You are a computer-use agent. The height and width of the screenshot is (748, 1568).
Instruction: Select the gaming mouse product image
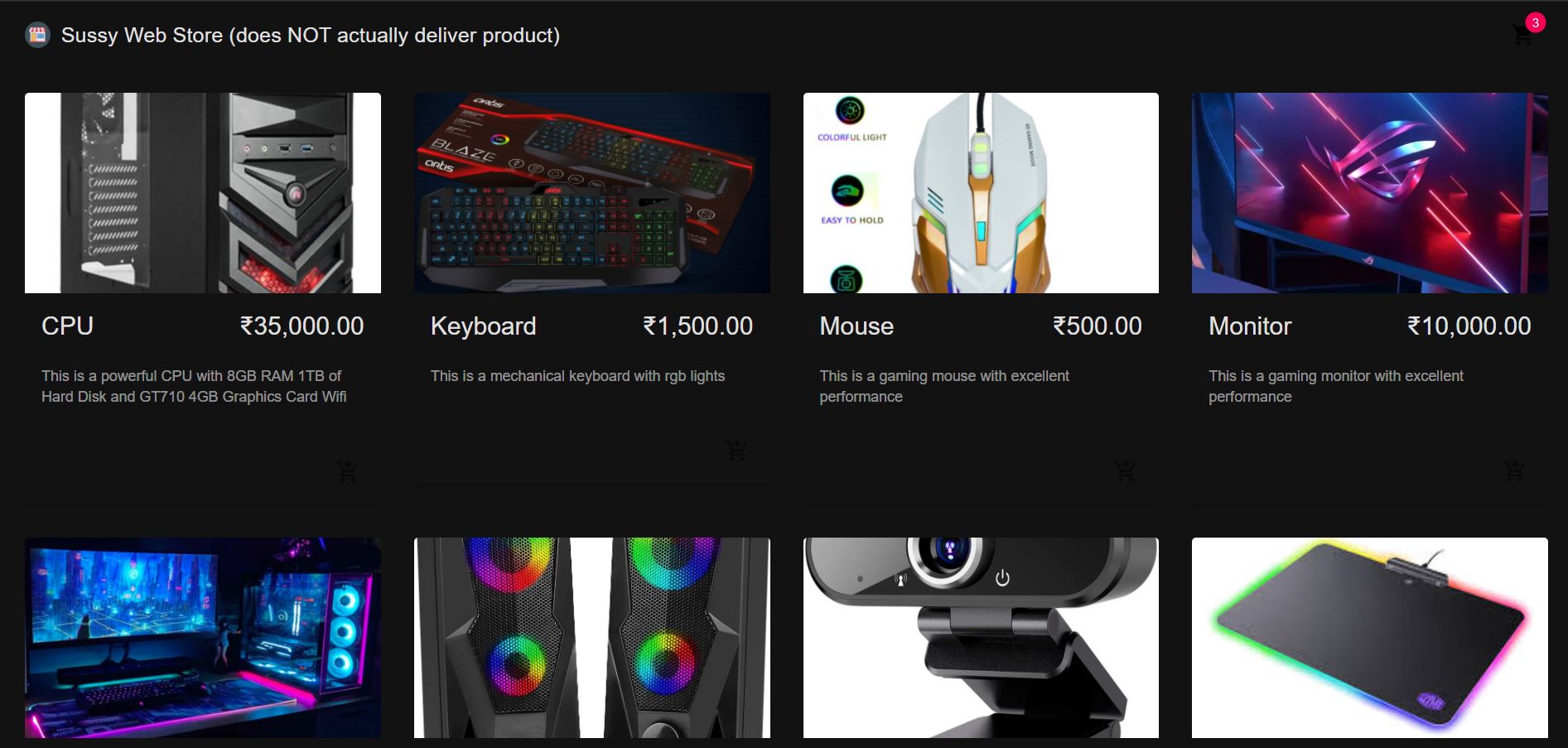[981, 193]
